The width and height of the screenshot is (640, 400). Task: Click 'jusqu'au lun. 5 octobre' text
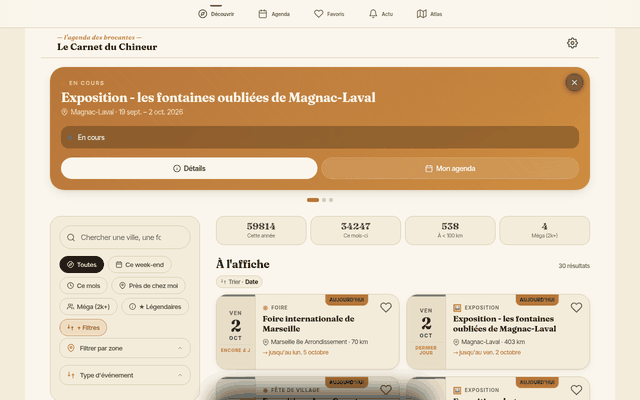click(x=296, y=352)
